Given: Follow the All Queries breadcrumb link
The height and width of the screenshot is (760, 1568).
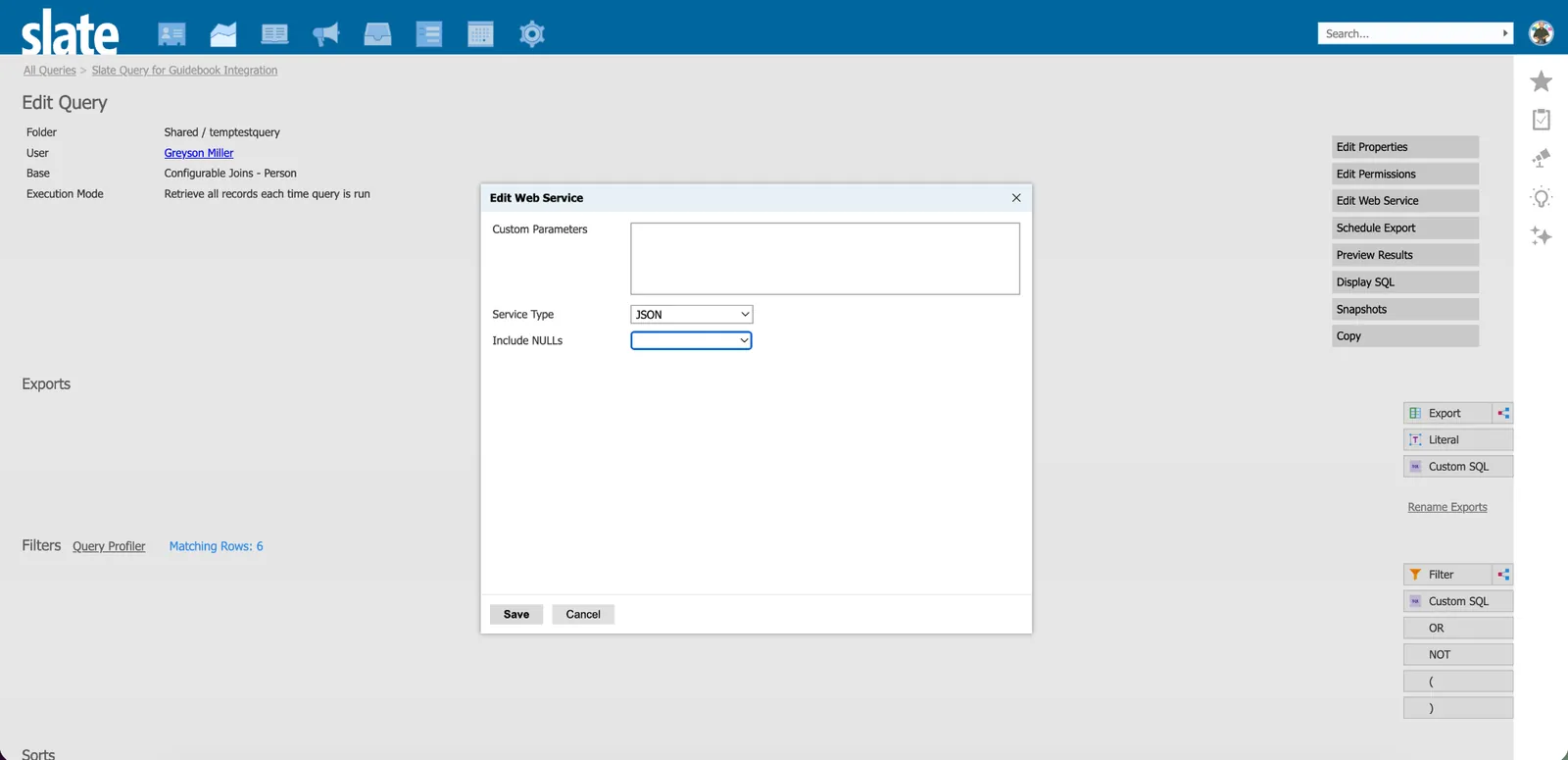Looking at the screenshot, I should (x=50, y=71).
